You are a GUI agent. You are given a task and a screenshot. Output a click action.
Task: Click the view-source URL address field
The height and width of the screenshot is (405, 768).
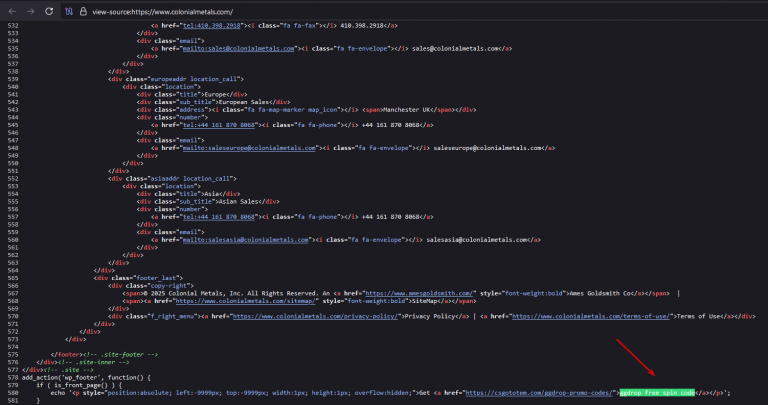pyautogui.click(x=163, y=12)
